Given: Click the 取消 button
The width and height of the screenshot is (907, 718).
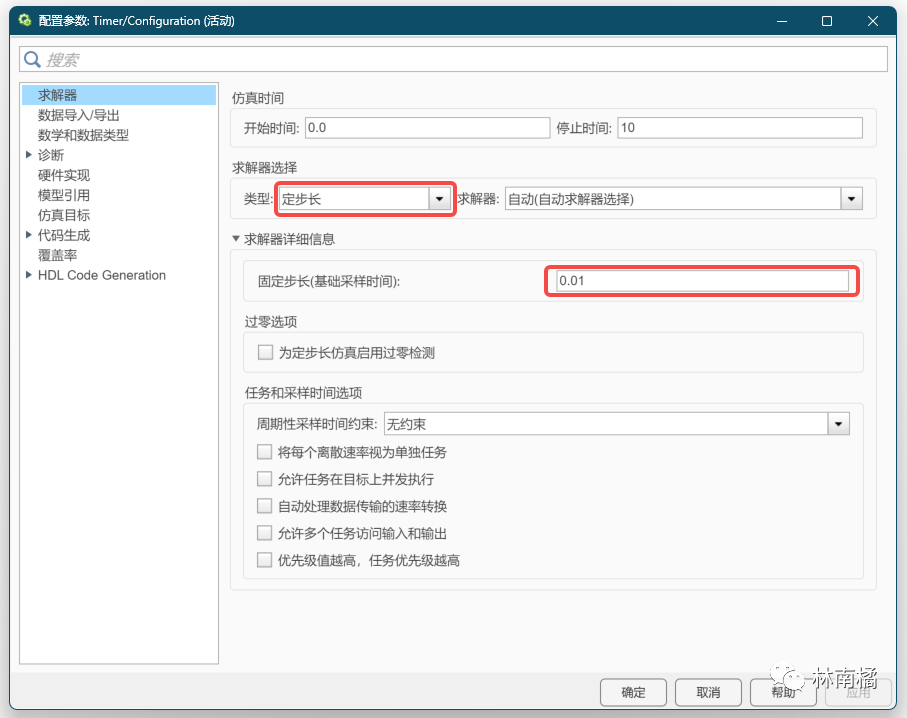Looking at the screenshot, I should (708, 692).
